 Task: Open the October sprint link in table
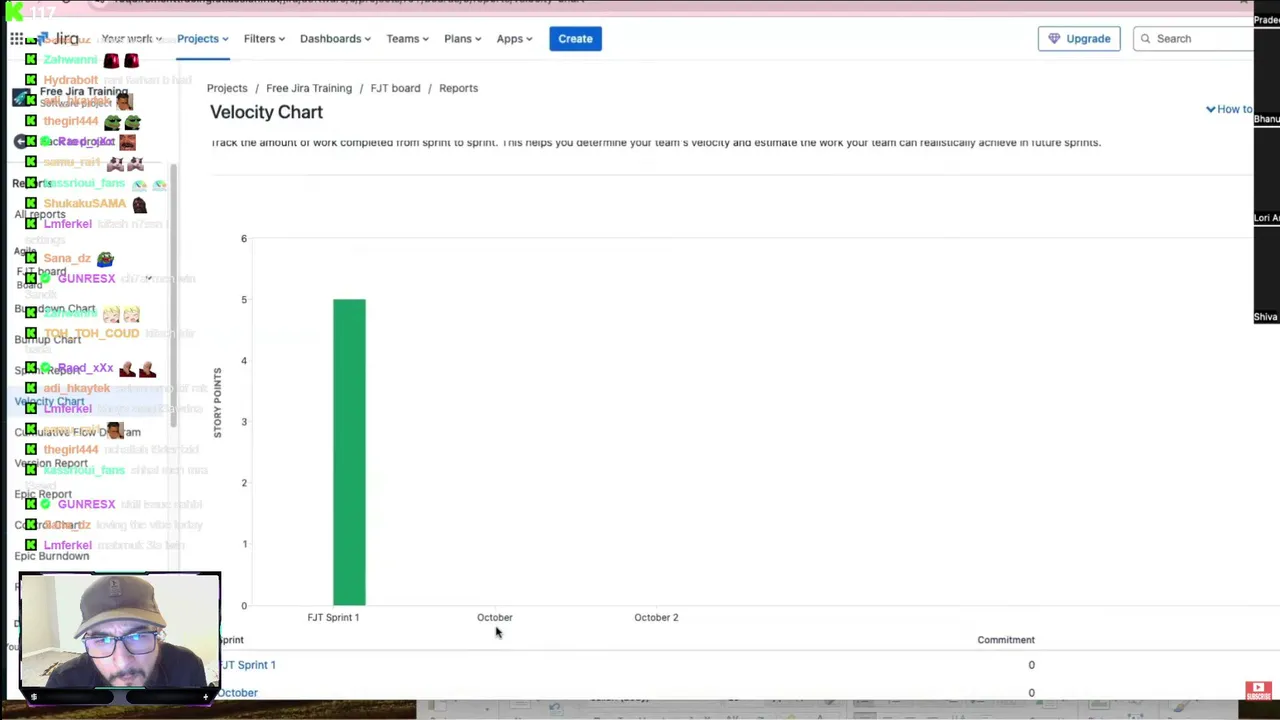[238, 692]
